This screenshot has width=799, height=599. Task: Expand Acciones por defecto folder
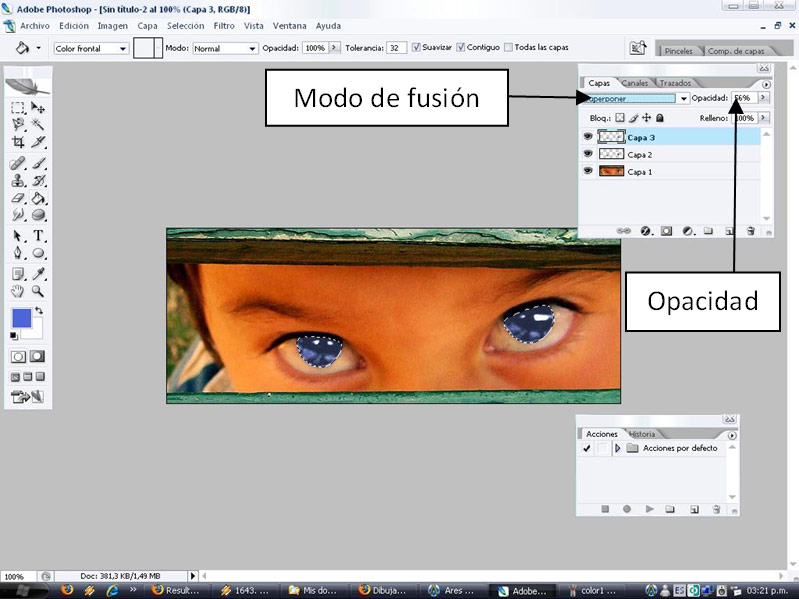[618, 448]
